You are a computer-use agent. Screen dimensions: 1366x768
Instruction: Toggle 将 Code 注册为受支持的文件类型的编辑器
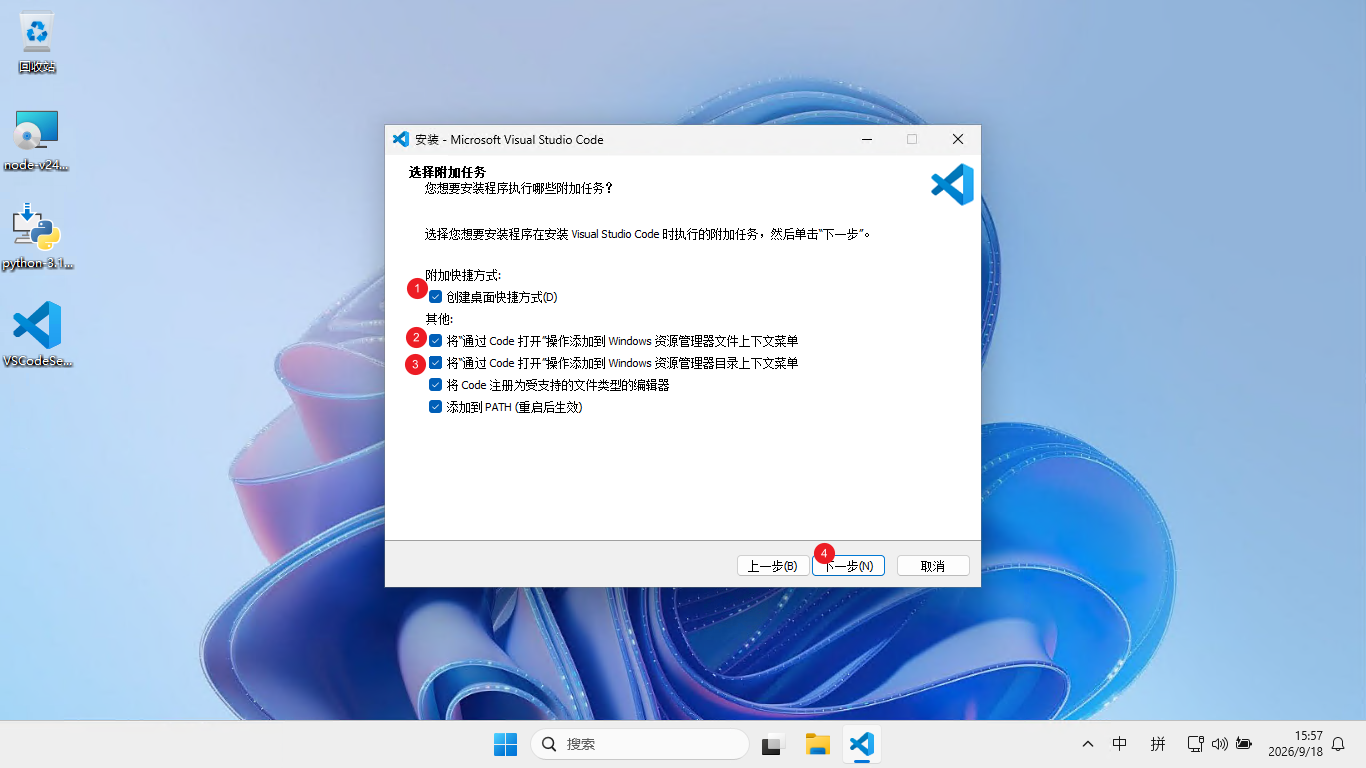[x=436, y=385]
